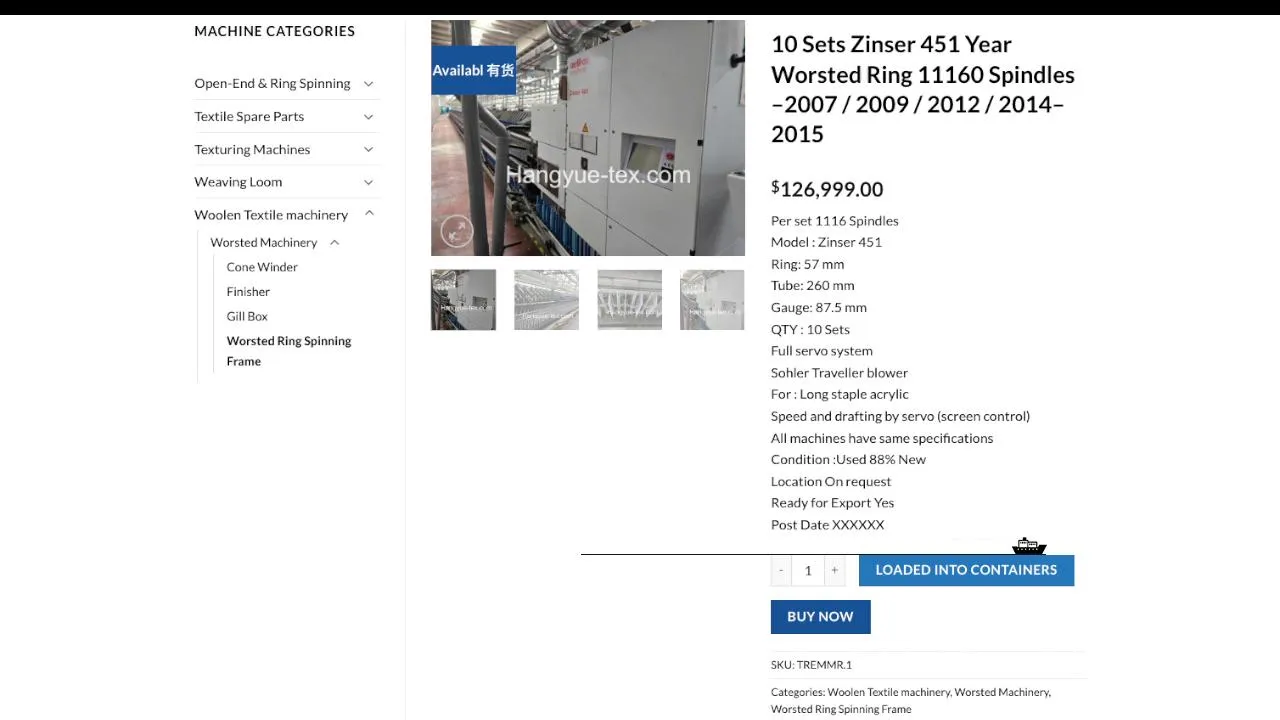This screenshot has height=720, width=1280.
Task: Select the third product thumbnail
Action: 629,300
